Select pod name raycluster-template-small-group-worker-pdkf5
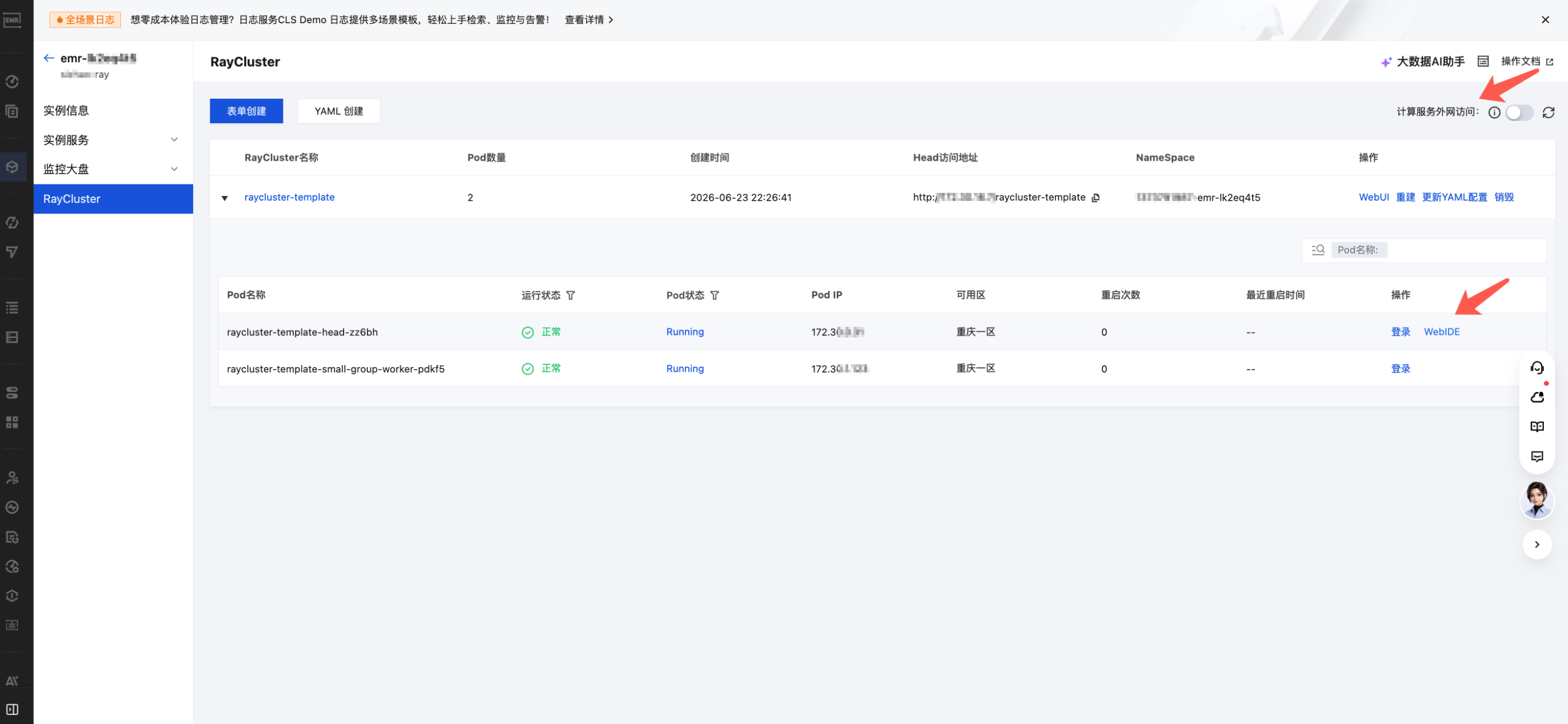Screen dimensions: 1568x724 pyautogui.click(x=335, y=368)
